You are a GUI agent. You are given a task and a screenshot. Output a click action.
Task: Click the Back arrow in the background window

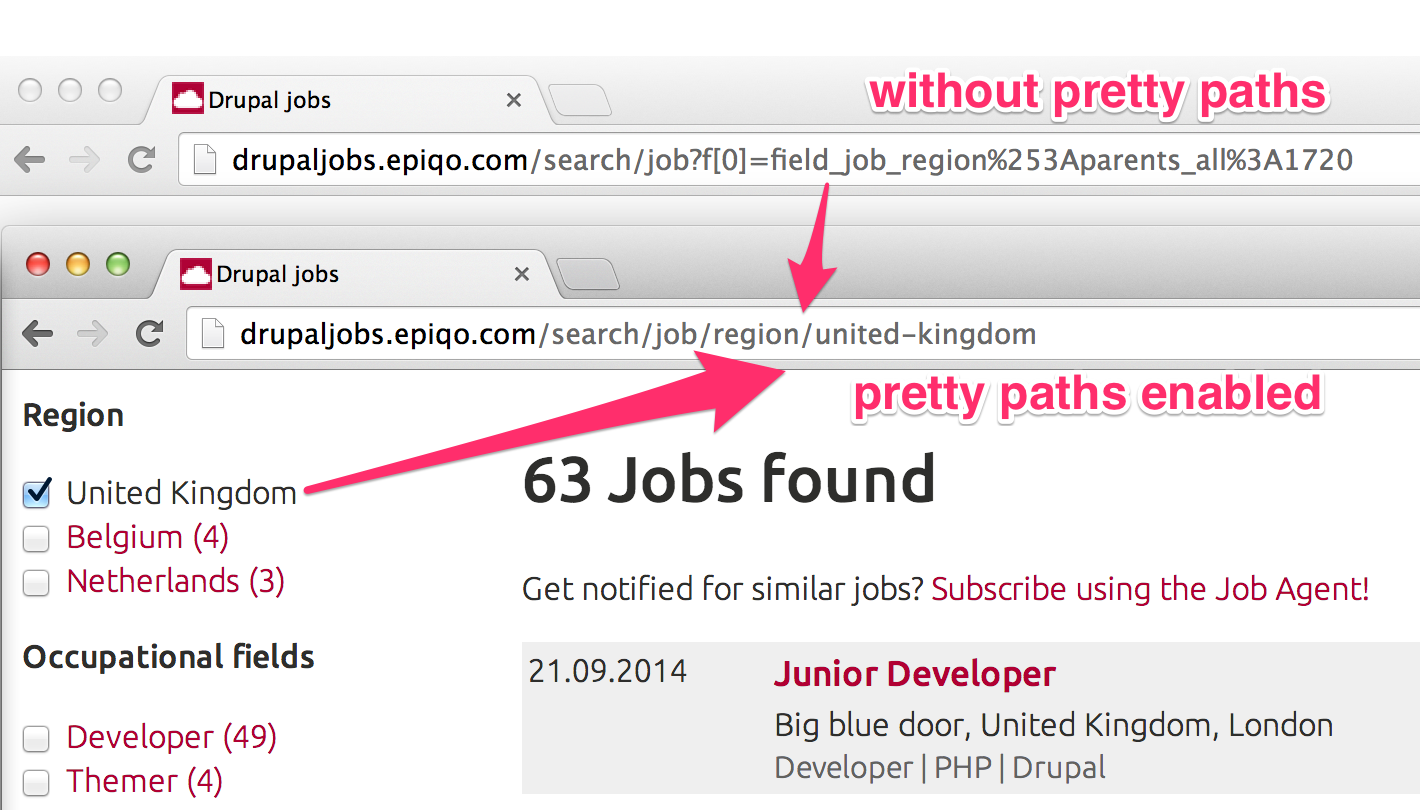point(30,159)
